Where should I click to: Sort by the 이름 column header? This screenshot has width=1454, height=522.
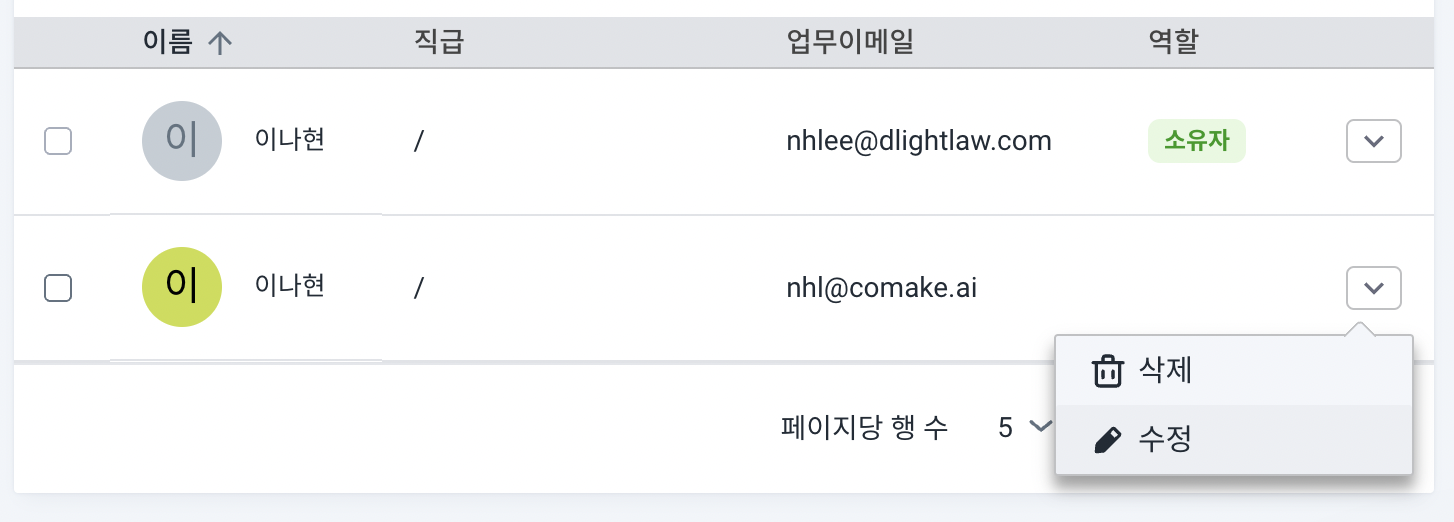167,42
